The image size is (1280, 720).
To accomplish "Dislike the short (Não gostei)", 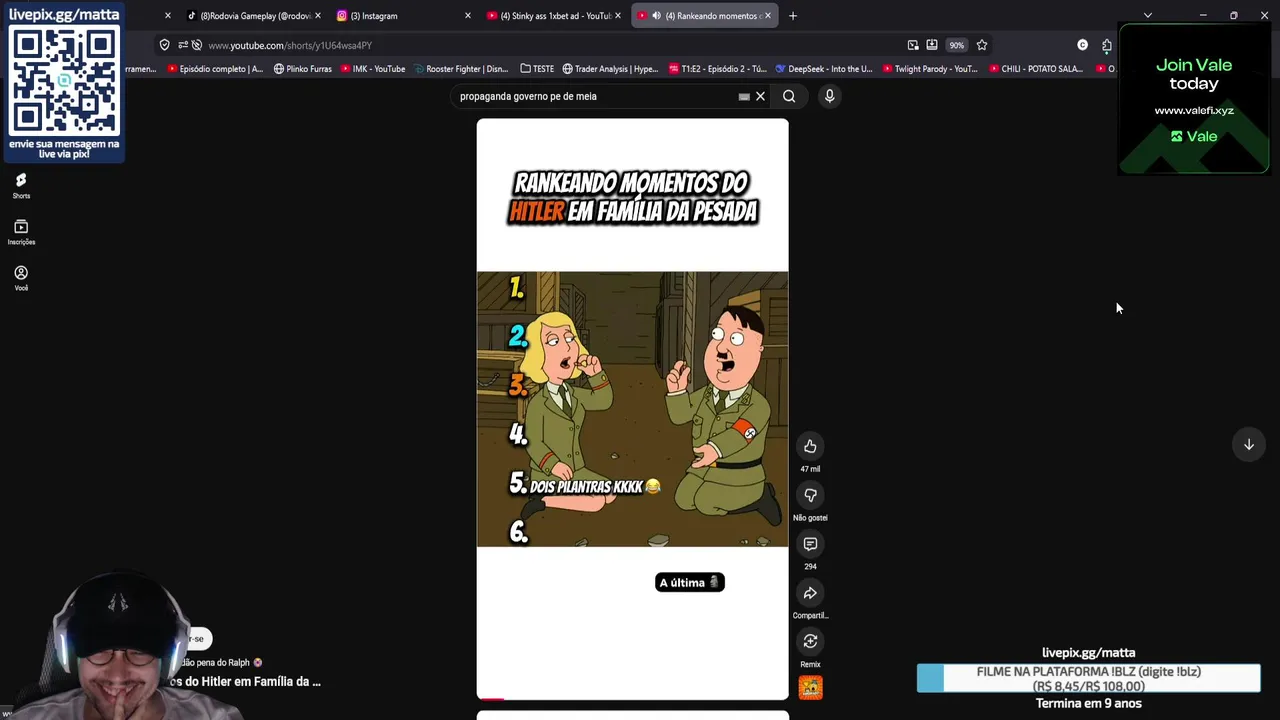I will [x=810, y=495].
